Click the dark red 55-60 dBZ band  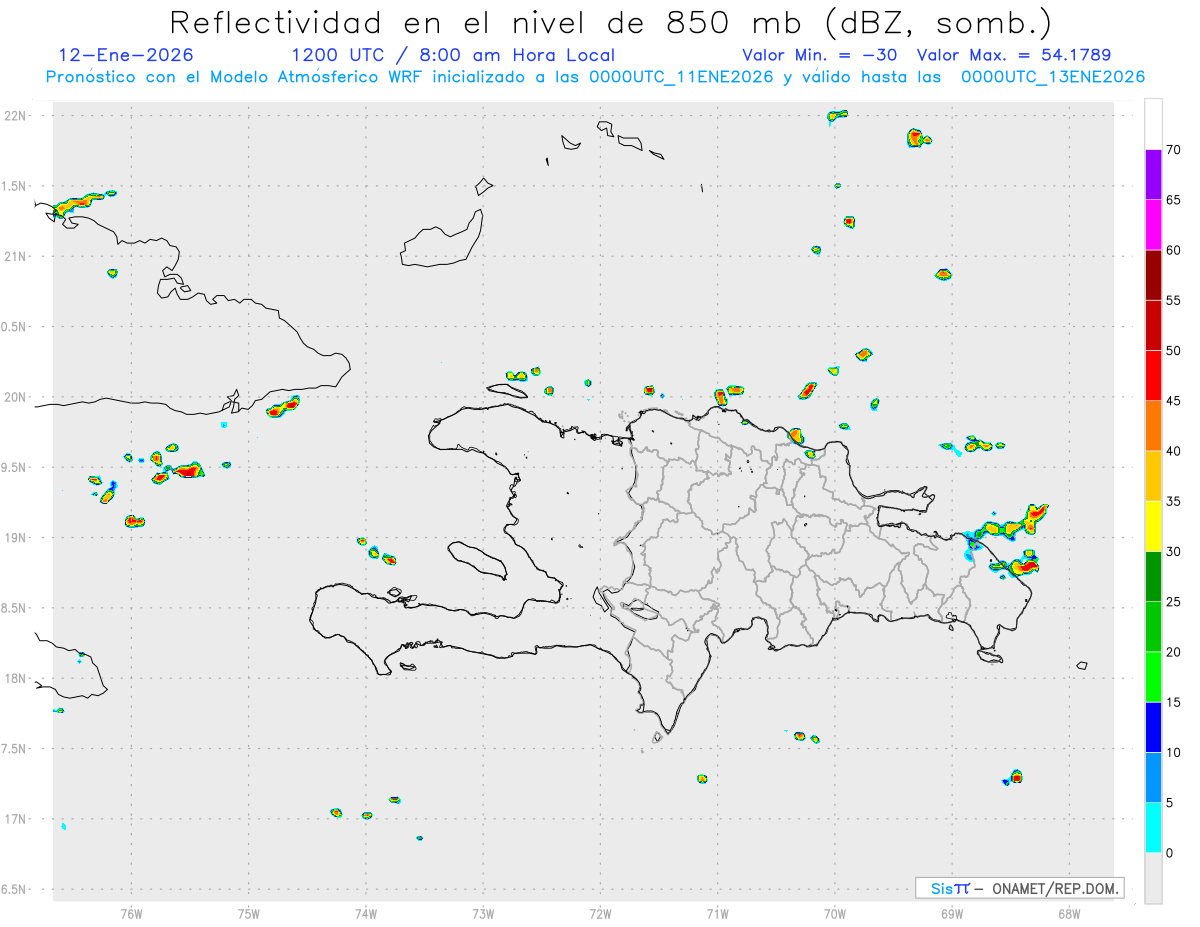(x=1153, y=275)
